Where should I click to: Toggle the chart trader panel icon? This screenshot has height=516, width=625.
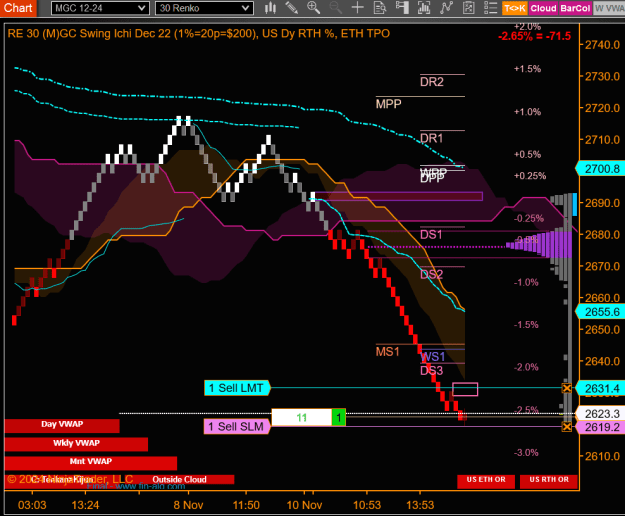click(x=402, y=8)
